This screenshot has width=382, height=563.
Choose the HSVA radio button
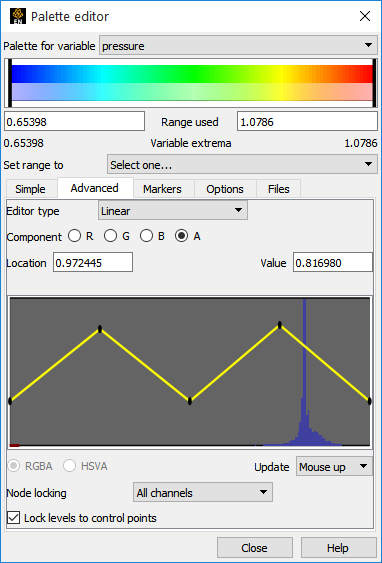click(69, 466)
